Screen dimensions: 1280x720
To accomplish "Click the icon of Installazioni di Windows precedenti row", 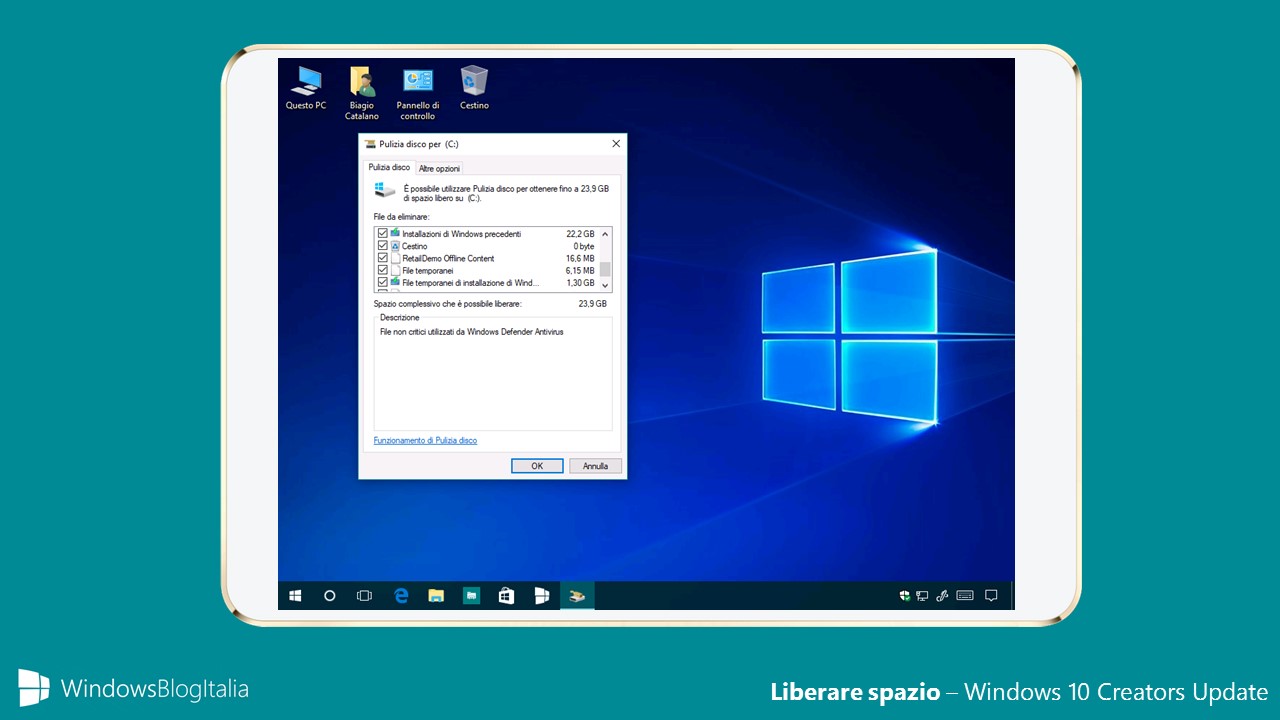I will (x=395, y=233).
